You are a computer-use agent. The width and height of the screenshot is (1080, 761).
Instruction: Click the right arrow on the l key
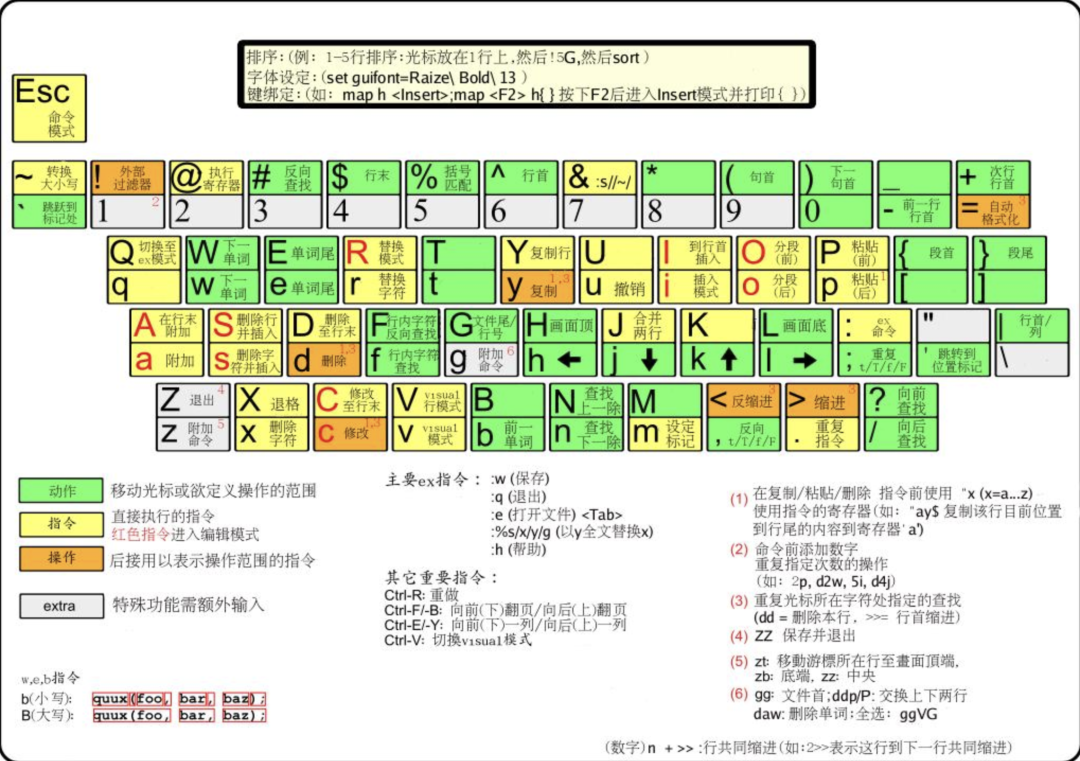tap(804, 359)
